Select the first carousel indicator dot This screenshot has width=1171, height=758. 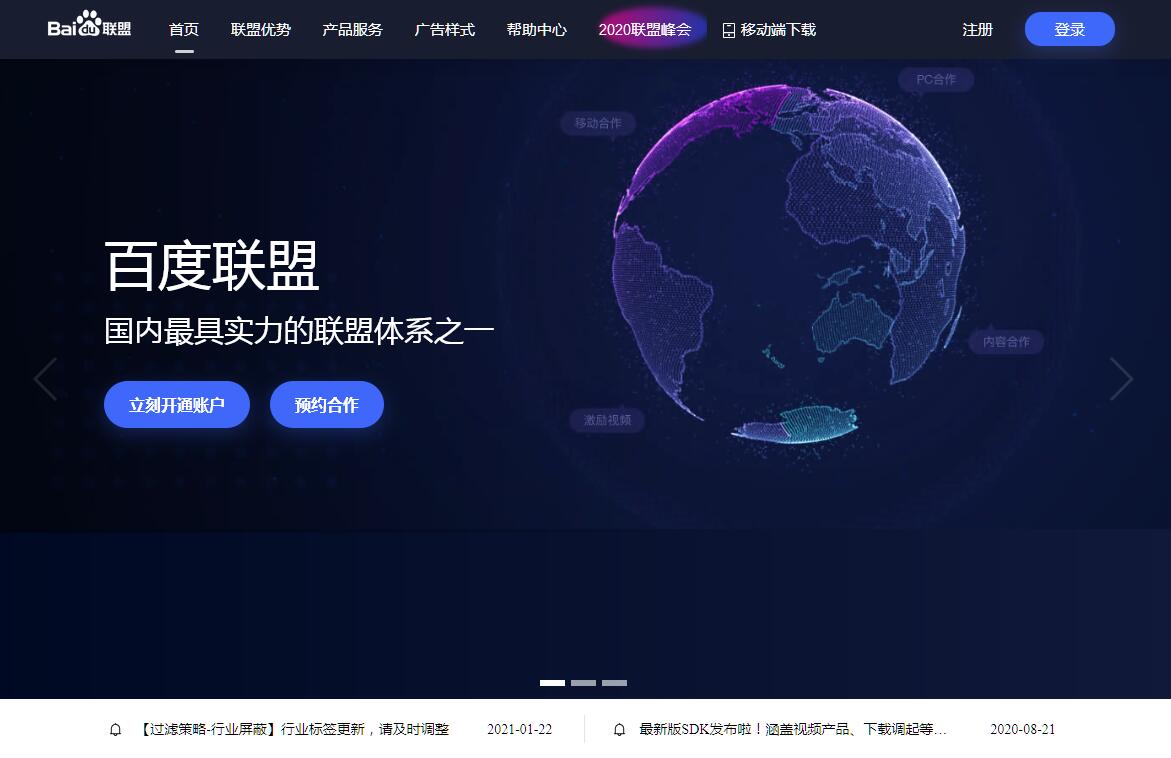(x=552, y=683)
